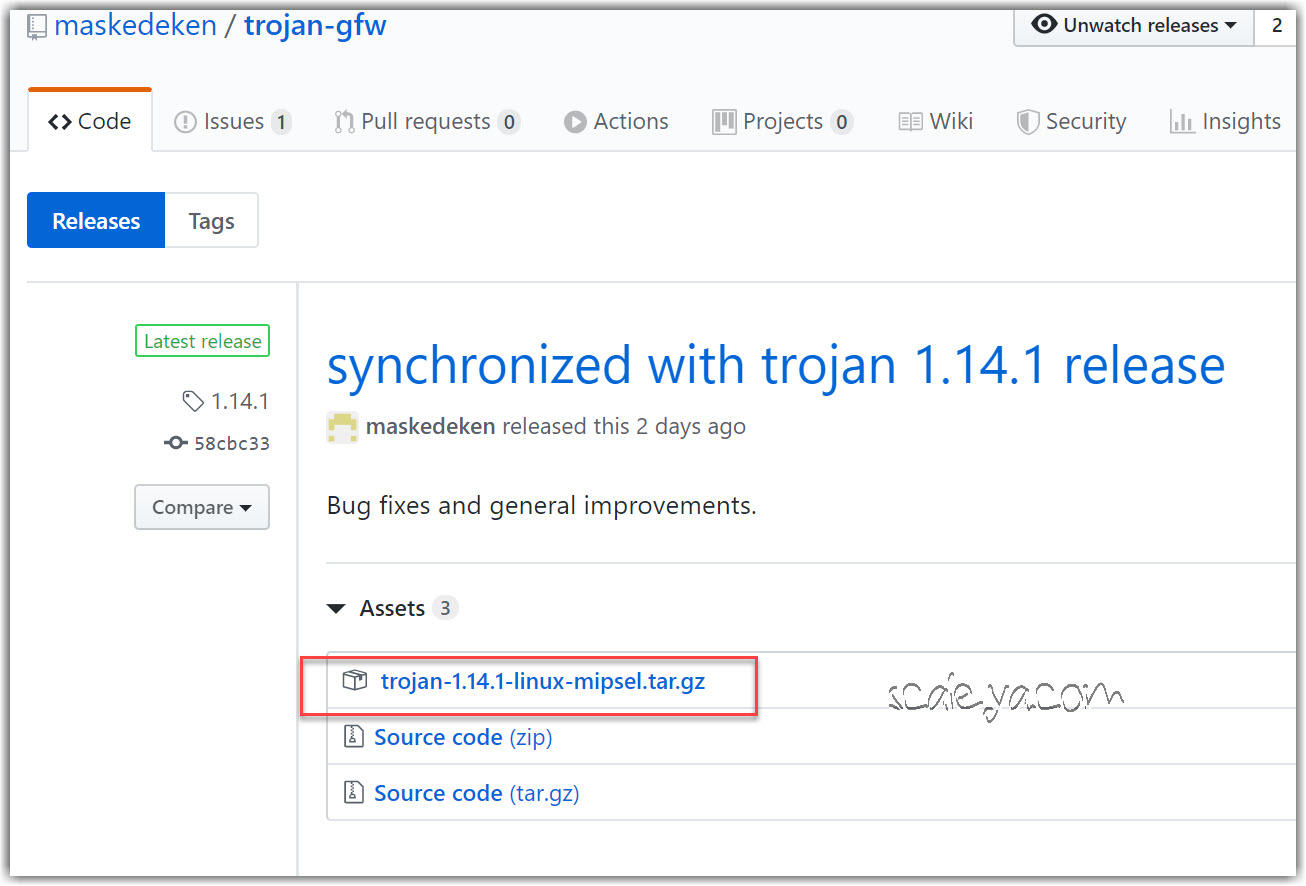Click the commit icon beside 58cbc33
This screenshot has width=1306, height=886.
coord(176,443)
